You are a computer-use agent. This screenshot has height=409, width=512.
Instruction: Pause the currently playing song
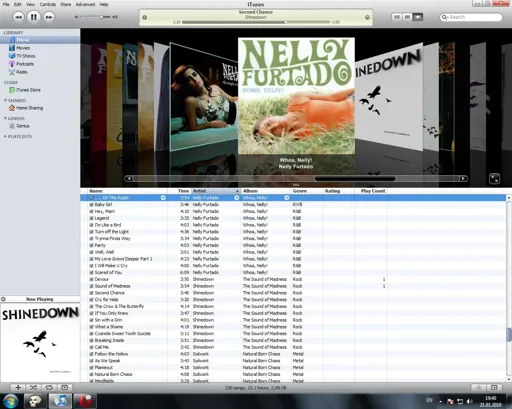click(34, 17)
